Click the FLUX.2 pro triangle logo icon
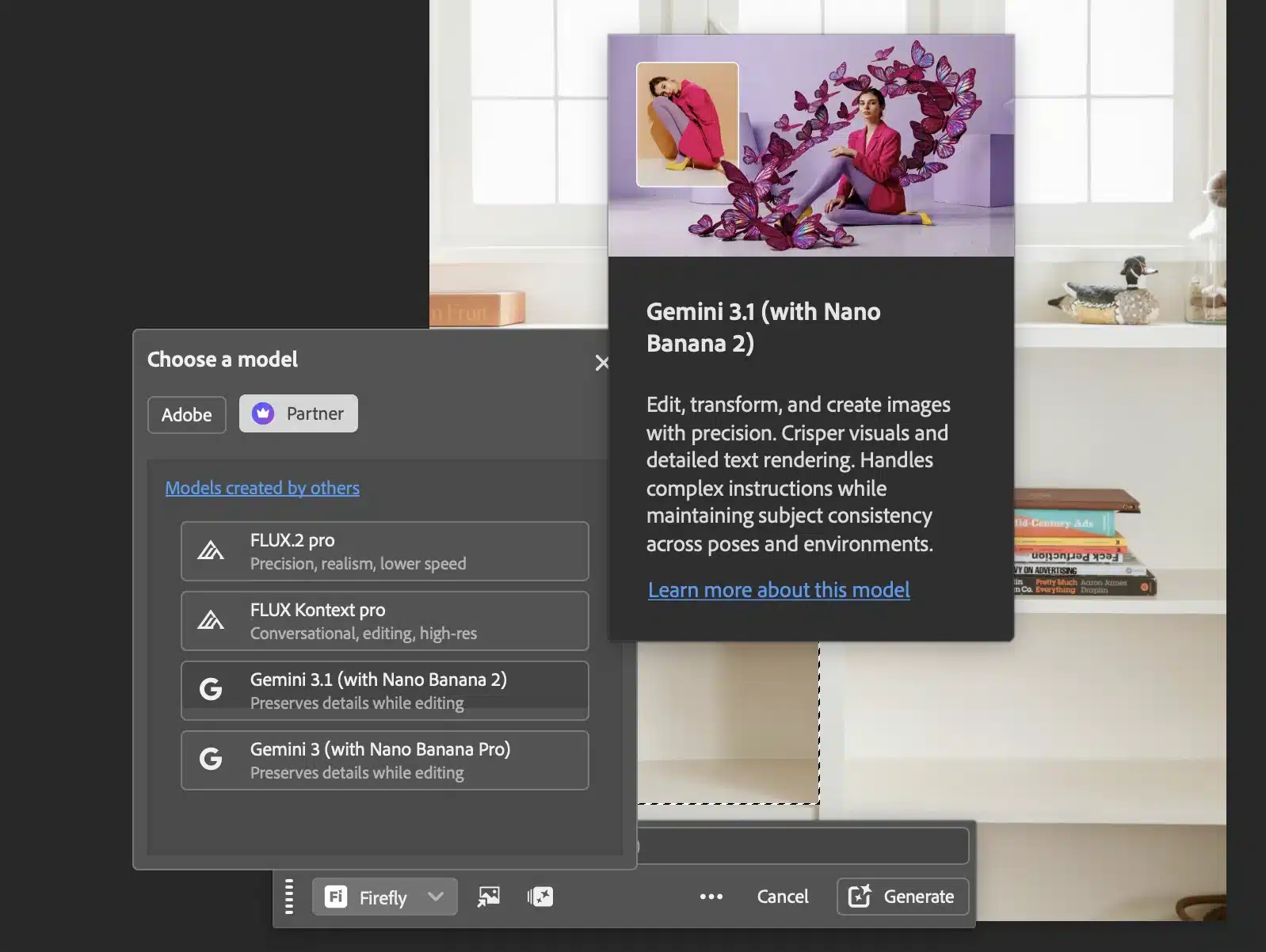This screenshot has width=1266, height=952. 211,550
